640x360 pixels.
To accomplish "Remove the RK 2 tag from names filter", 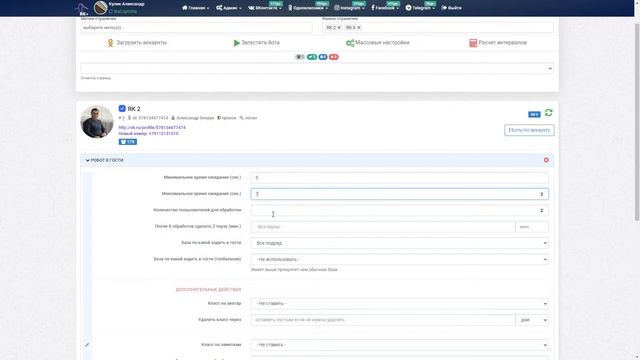I will coord(339,28).
